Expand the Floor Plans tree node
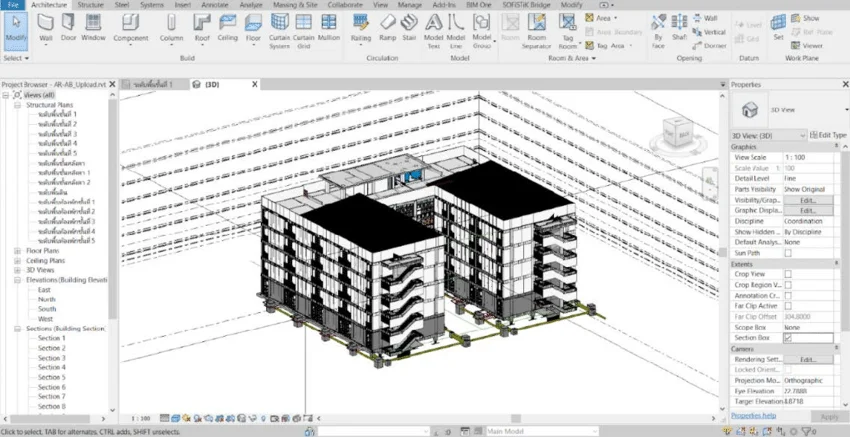 click(x=17, y=251)
